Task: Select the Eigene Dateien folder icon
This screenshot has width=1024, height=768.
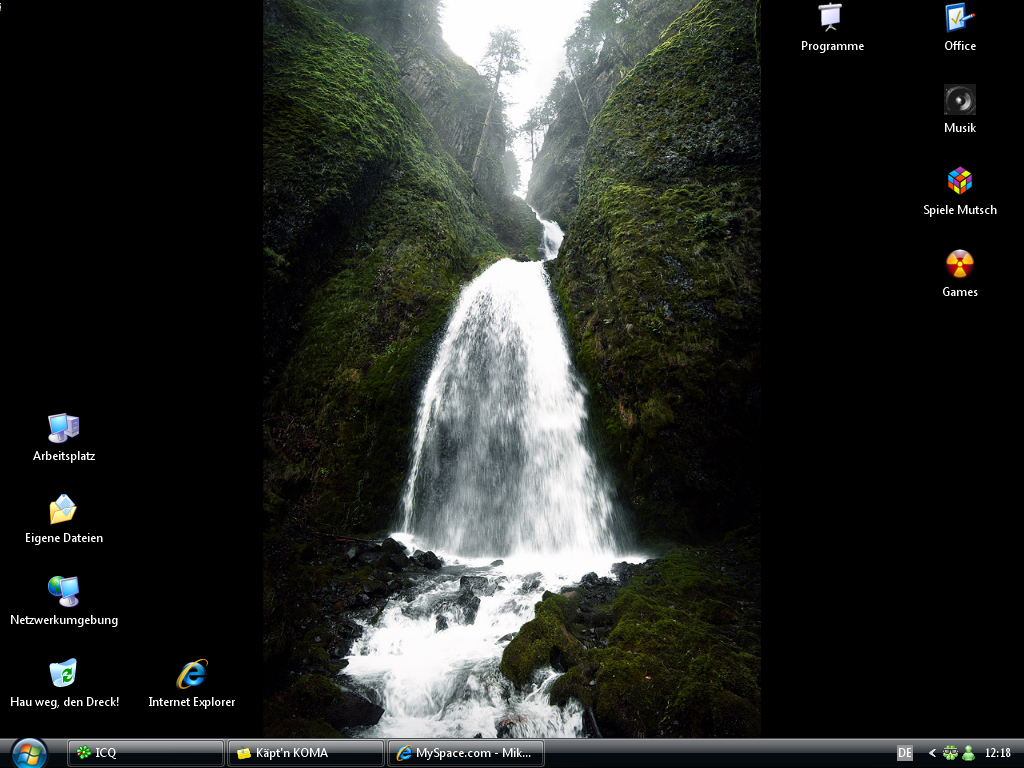Action: click(x=63, y=510)
